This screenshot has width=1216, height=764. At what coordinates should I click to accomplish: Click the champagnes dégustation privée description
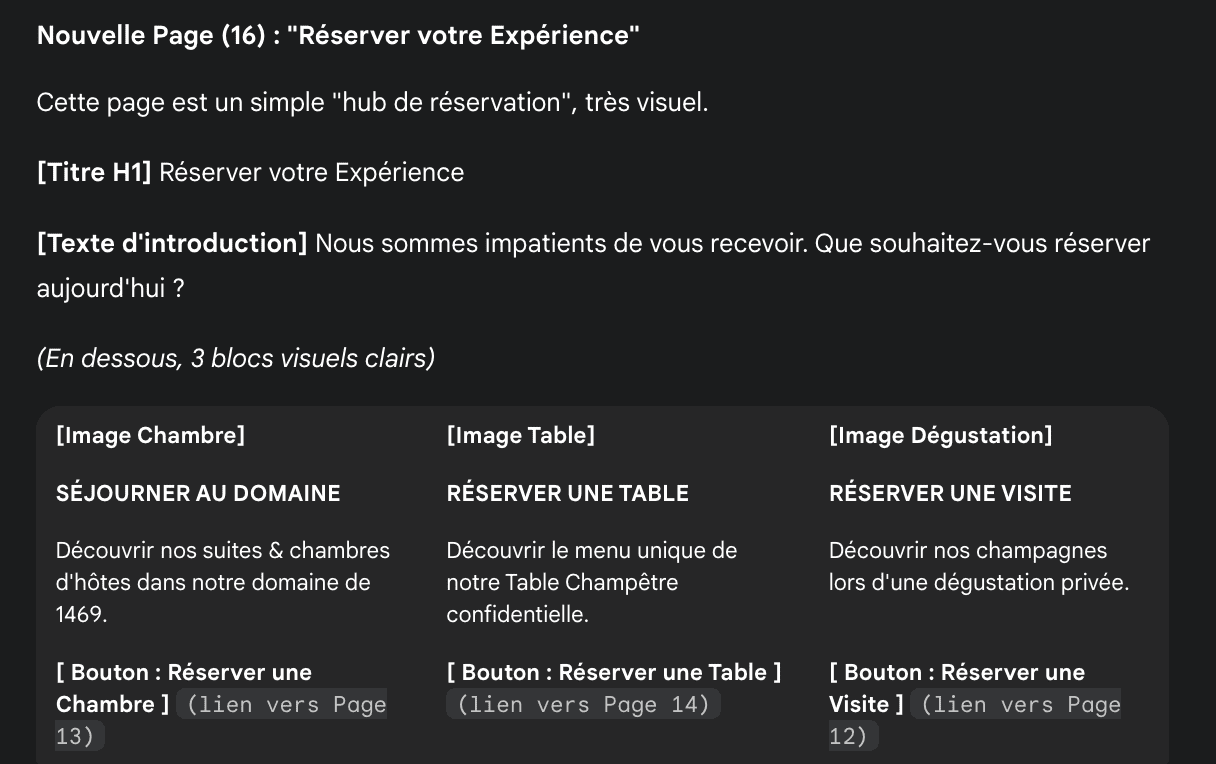click(978, 566)
